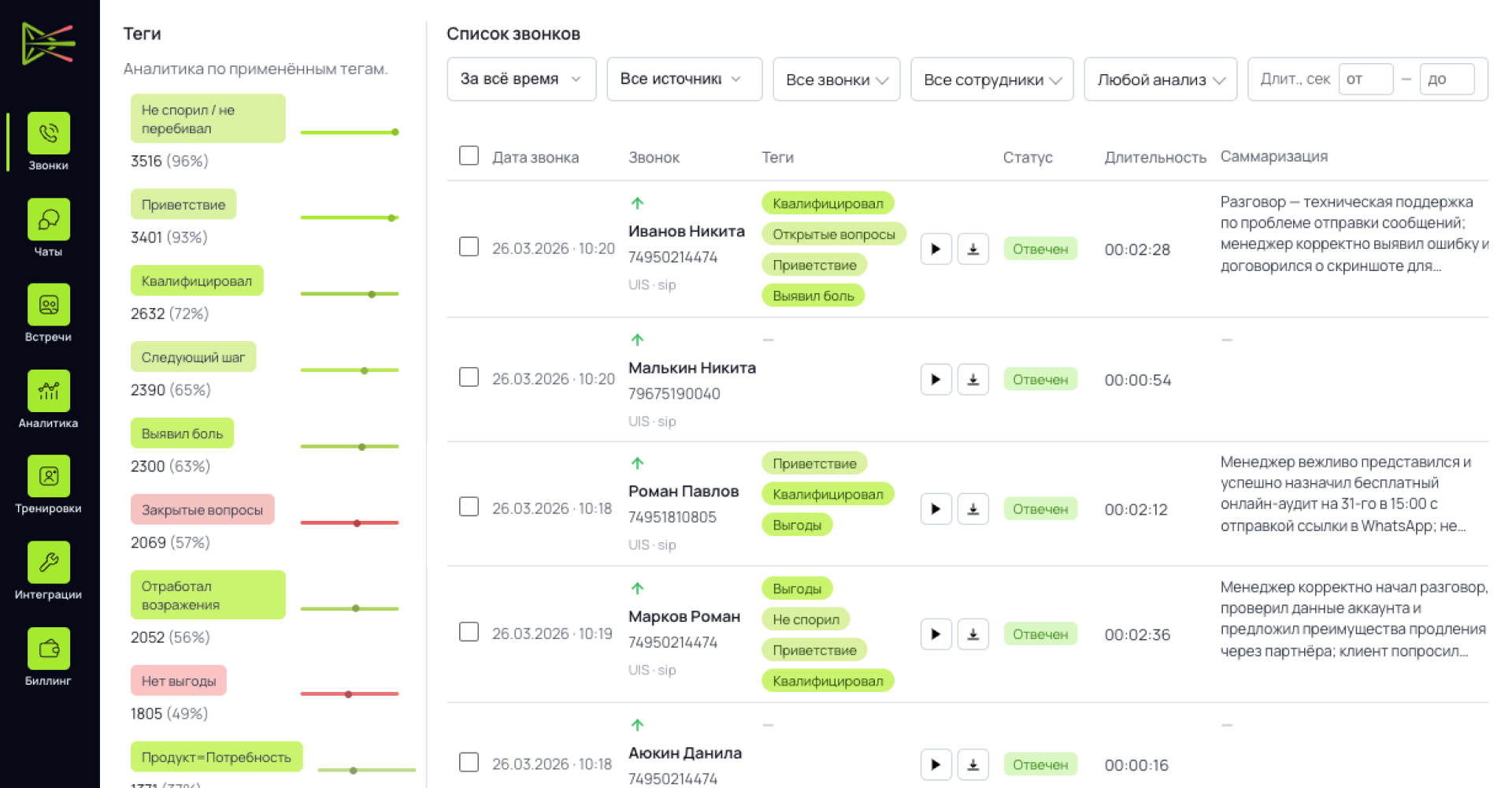The image size is (1512, 788).
Task: Select the Закрытые вопросы tag
Action: pyautogui.click(x=202, y=510)
